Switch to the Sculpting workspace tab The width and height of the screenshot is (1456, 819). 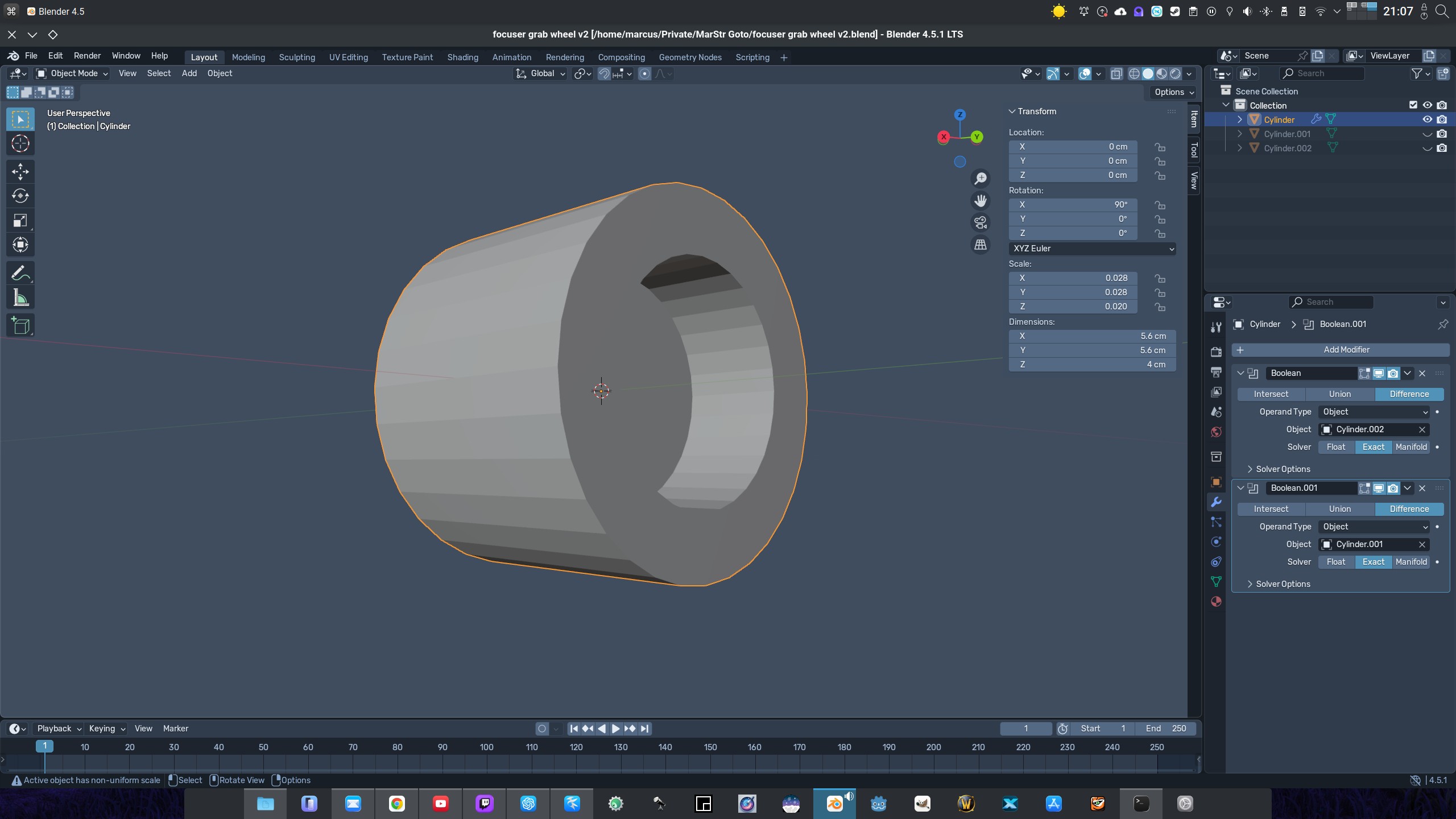coord(296,57)
